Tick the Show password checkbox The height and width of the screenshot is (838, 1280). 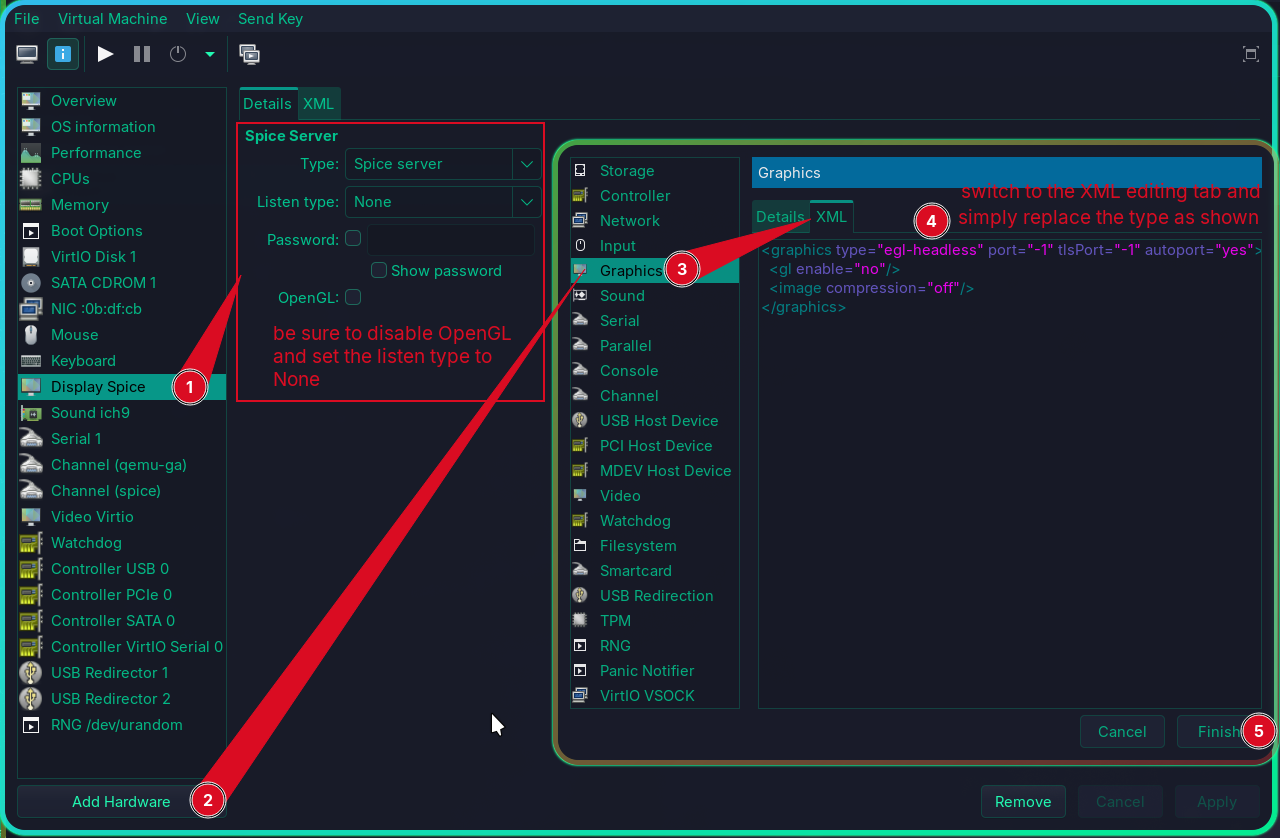379,270
